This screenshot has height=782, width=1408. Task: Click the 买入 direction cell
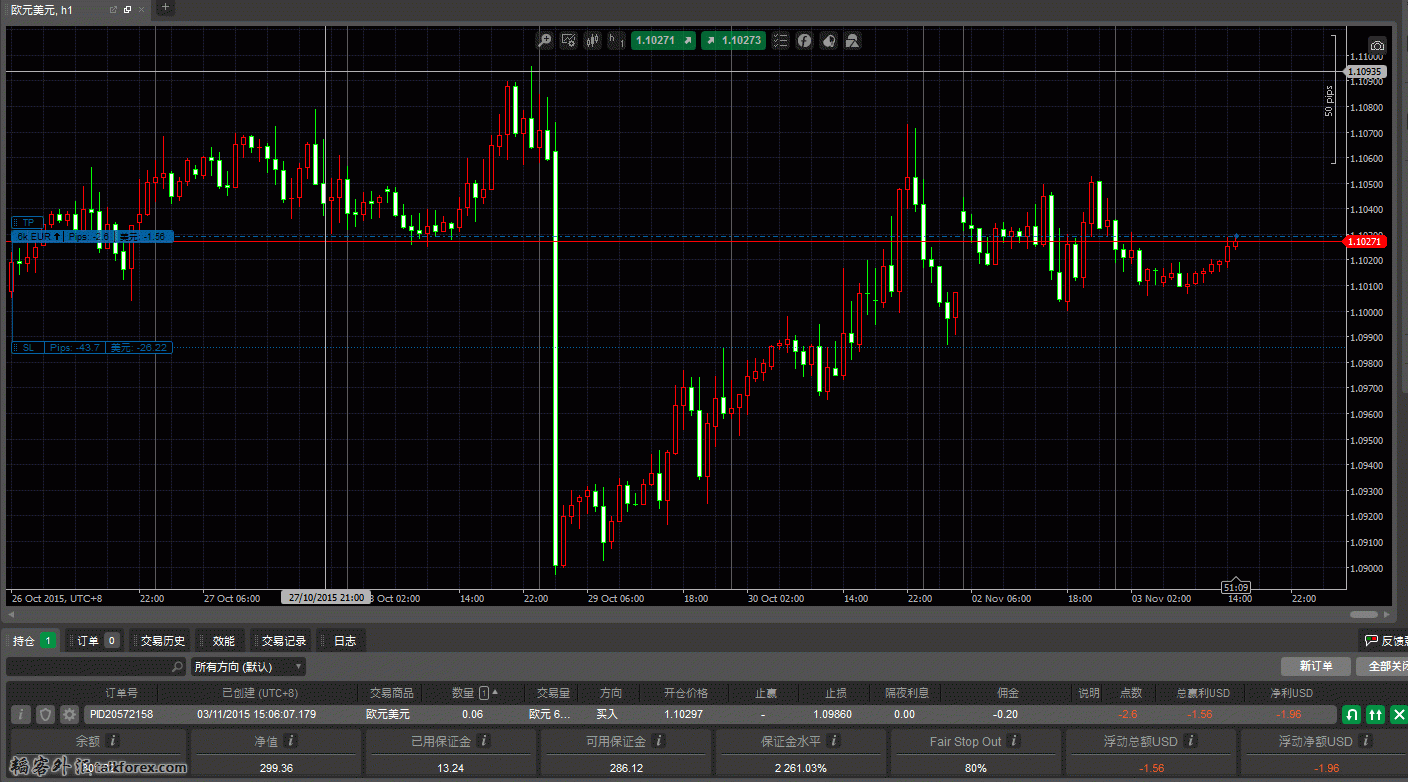[607, 714]
